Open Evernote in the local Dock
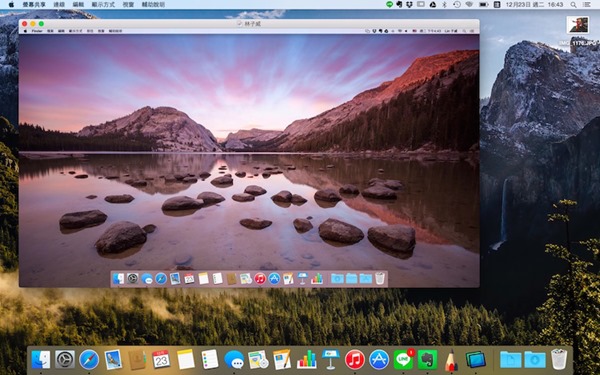 [x=427, y=360]
